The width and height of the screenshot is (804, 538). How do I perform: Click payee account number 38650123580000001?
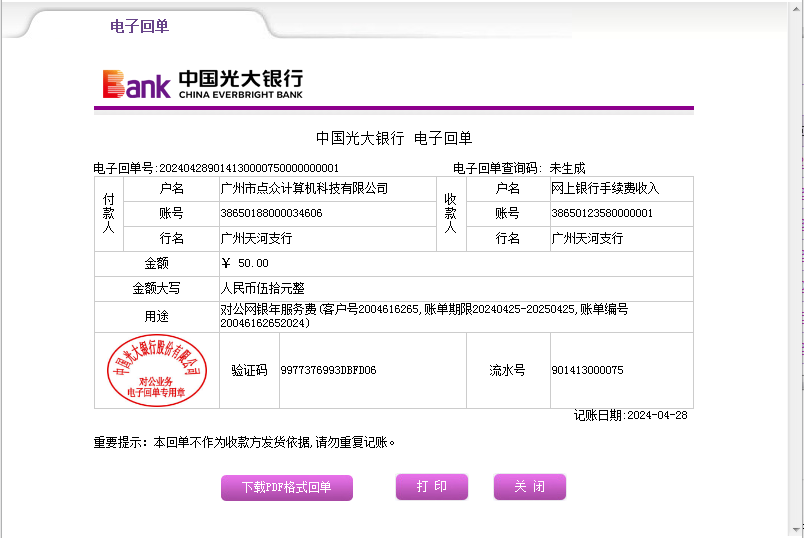coord(602,213)
